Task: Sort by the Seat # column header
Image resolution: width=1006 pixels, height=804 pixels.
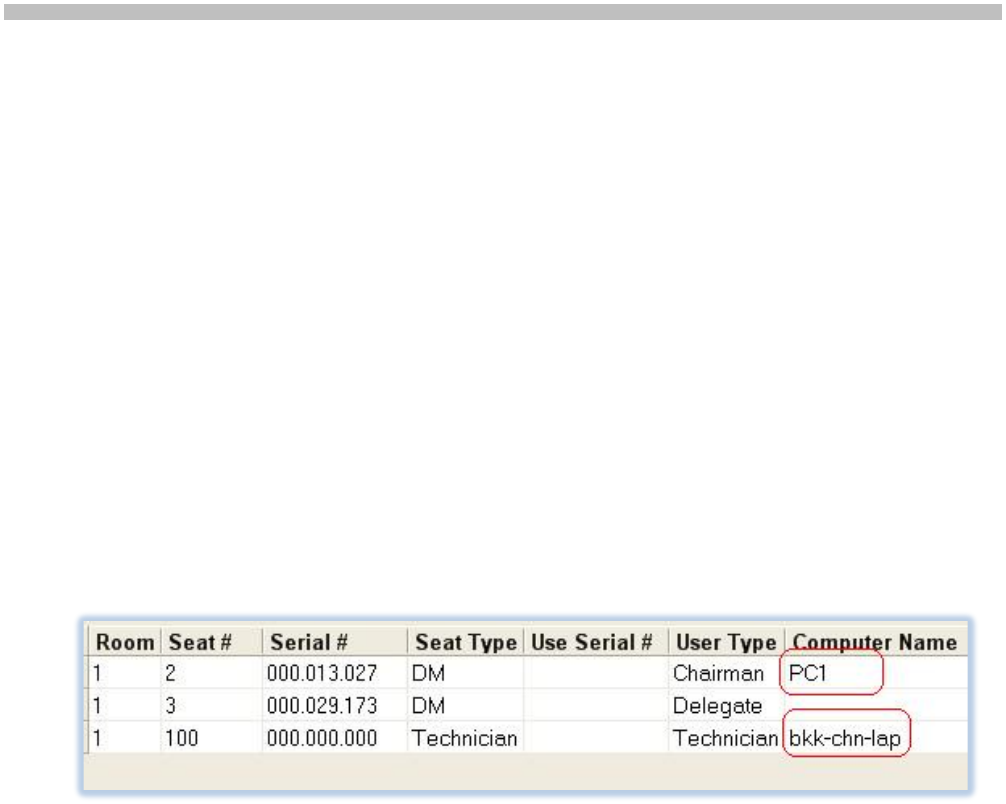Action: (192, 642)
